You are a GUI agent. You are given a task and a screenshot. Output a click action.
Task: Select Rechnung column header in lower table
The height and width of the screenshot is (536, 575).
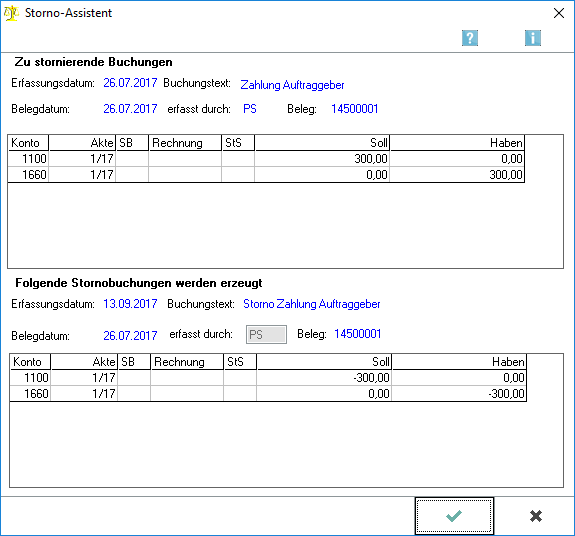coord(187,362)
